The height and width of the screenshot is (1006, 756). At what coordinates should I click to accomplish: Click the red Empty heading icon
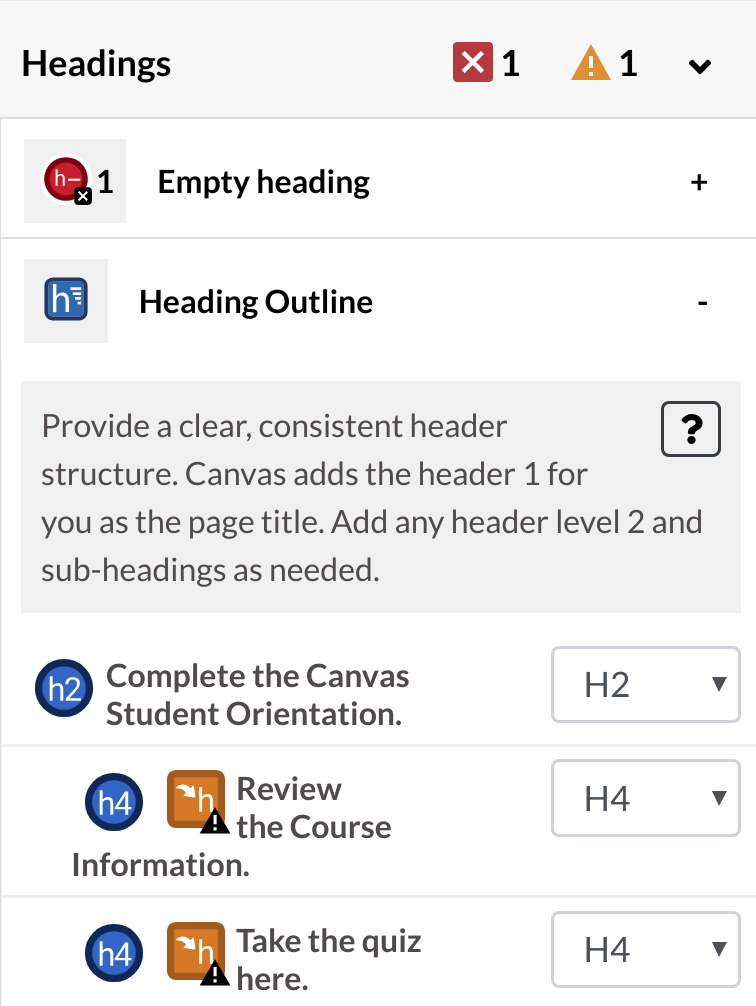(x=67, y=180)
